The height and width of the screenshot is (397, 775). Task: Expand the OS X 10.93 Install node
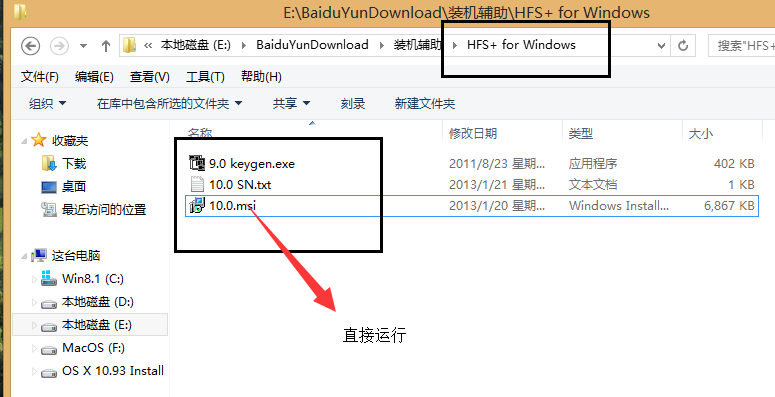(x=34, y=372)
